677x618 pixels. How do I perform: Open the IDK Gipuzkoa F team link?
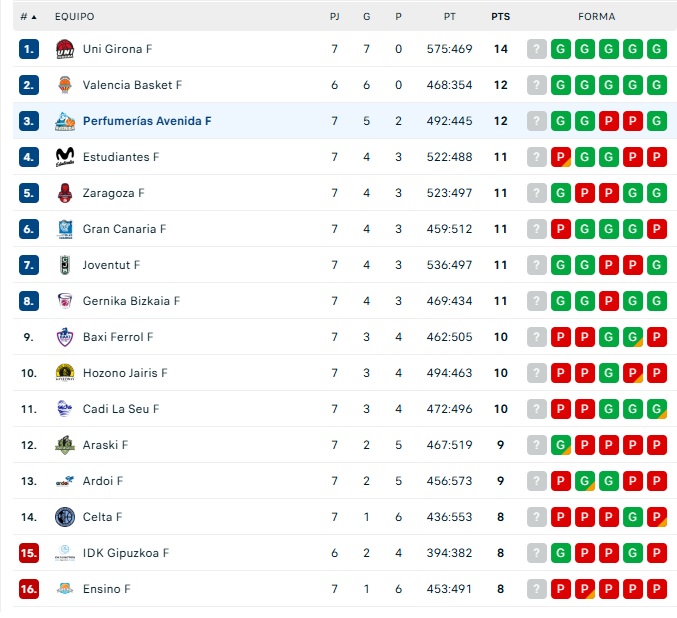coord(126,553)
